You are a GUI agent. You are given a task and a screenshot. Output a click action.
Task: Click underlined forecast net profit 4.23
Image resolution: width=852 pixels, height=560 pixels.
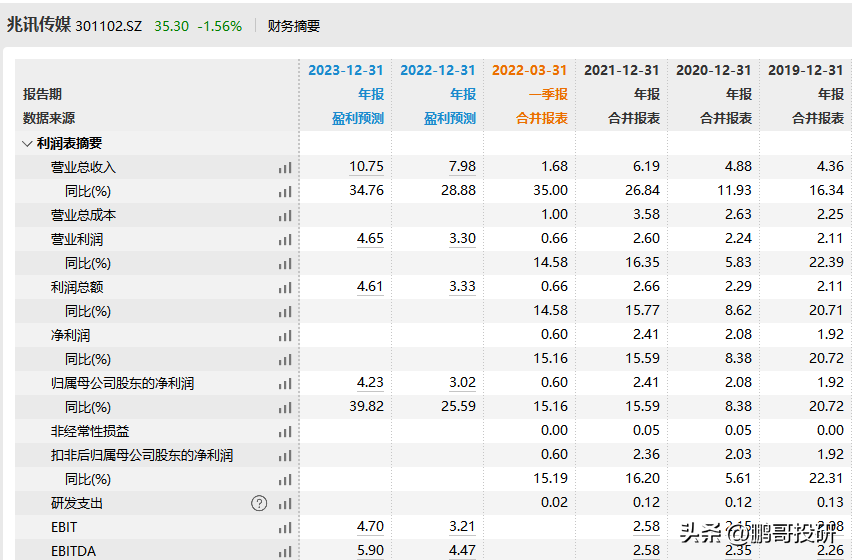coord(370,382)
